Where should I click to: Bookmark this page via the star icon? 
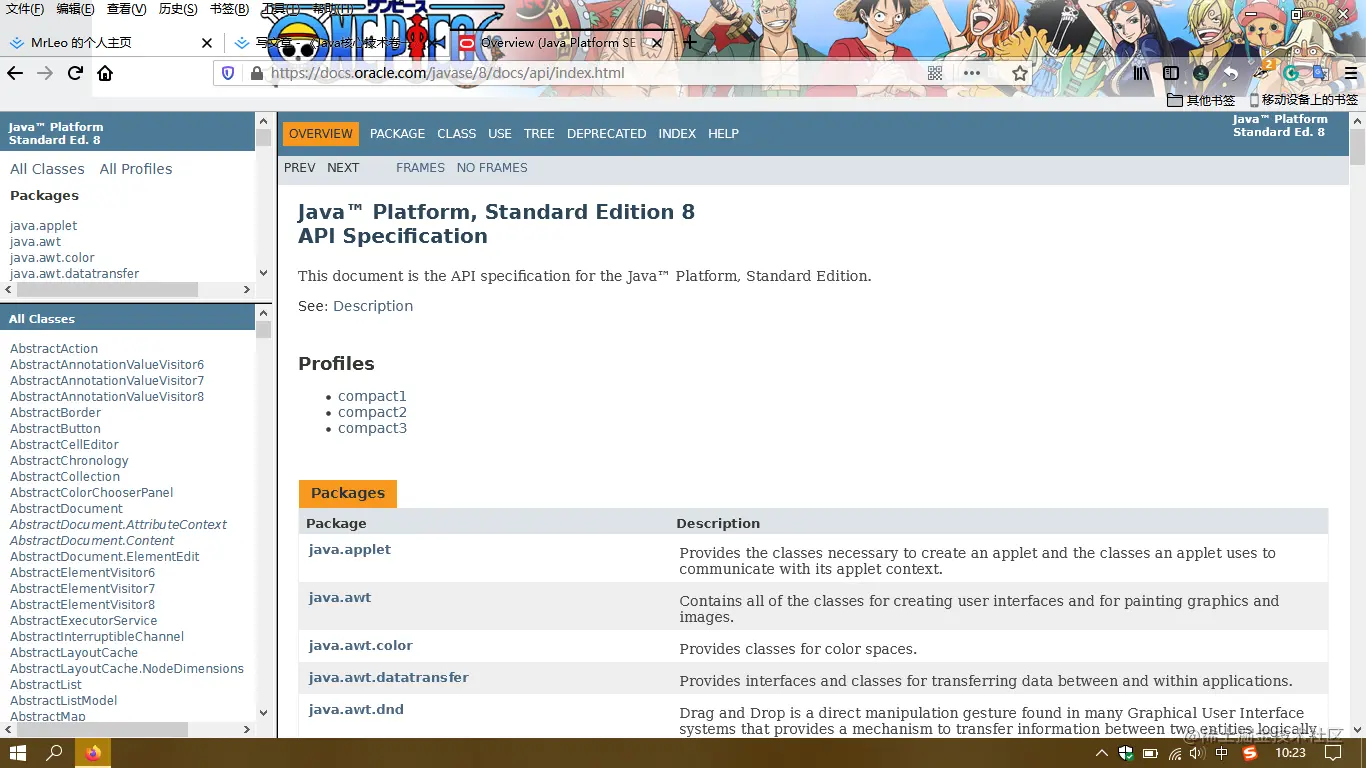click(1019, 73)
